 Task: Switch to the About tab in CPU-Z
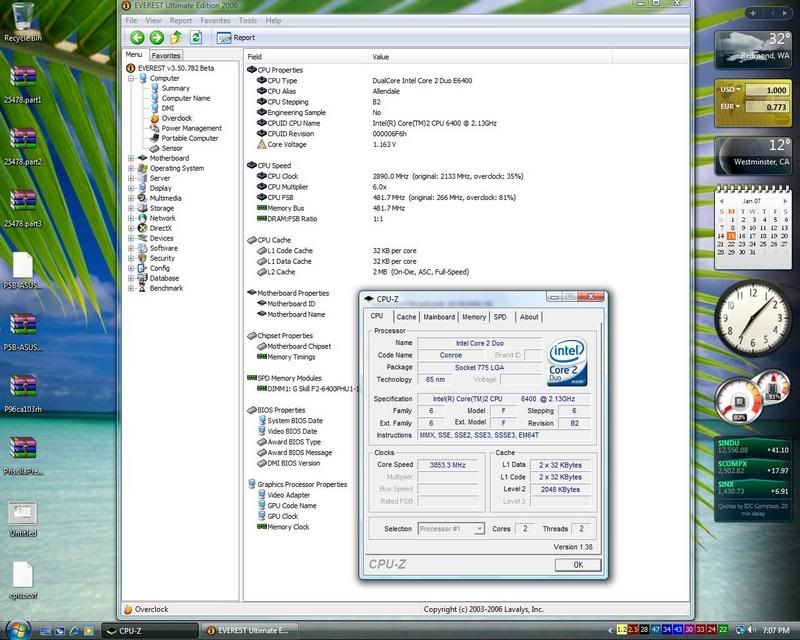[529, 317]
